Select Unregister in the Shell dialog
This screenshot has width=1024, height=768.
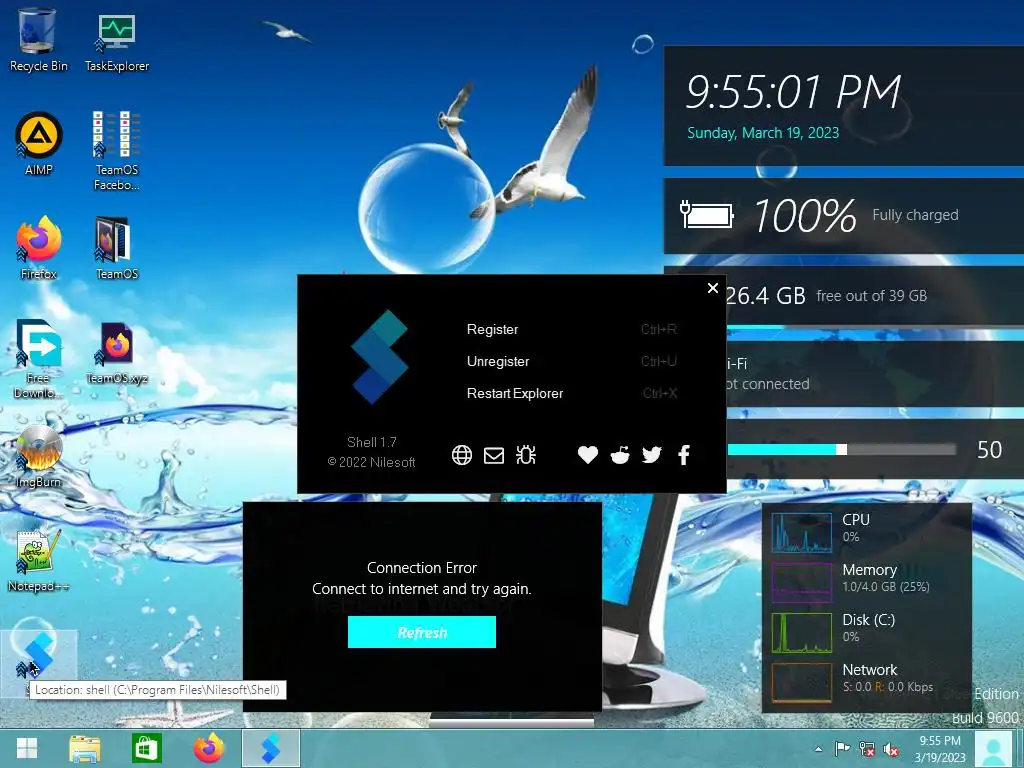(x=498, y=361)
